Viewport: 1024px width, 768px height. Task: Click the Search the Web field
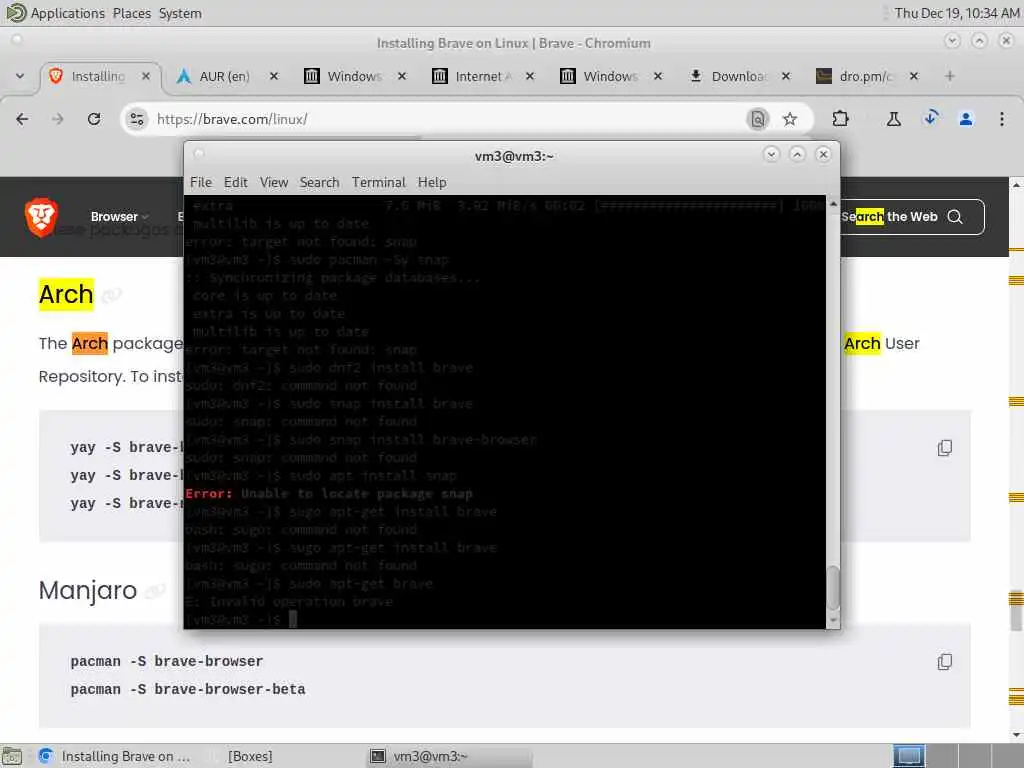pos(912,217)
